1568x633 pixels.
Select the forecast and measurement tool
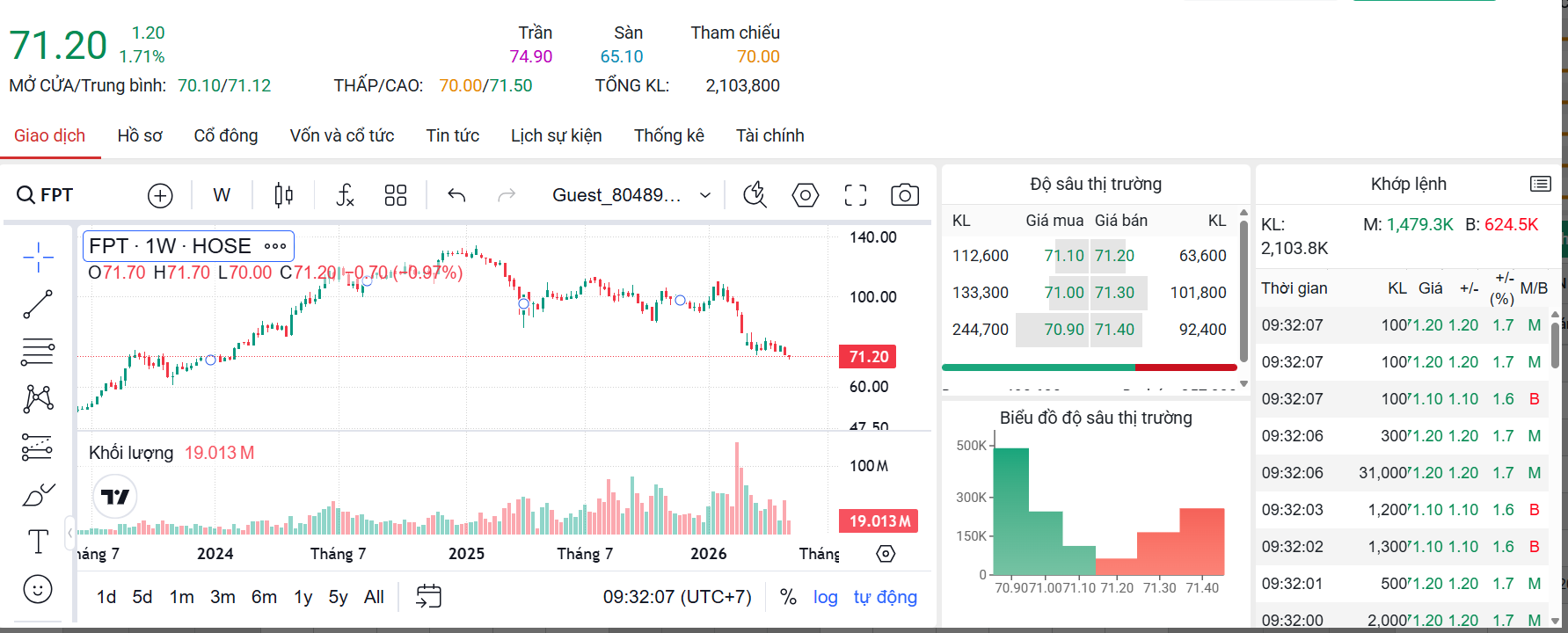click(38, 447)
